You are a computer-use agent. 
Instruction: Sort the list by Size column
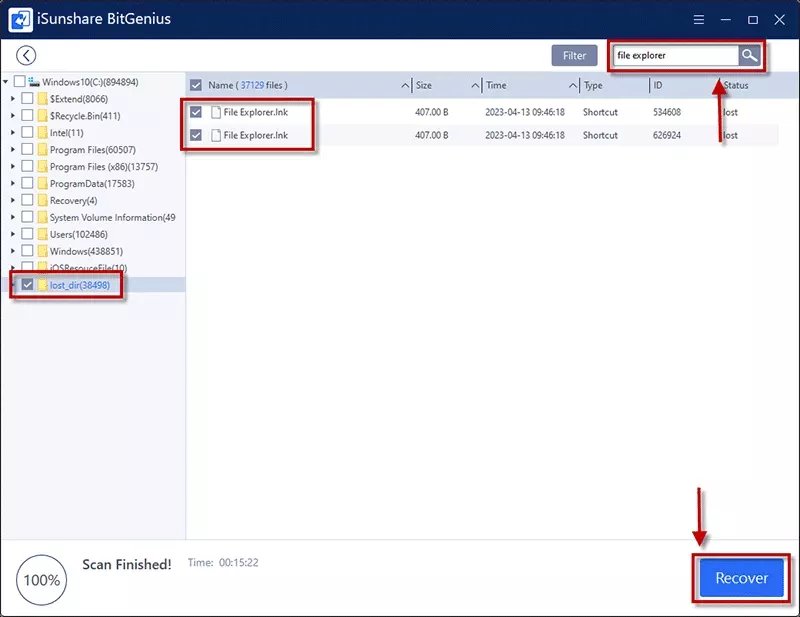point(445,86)
